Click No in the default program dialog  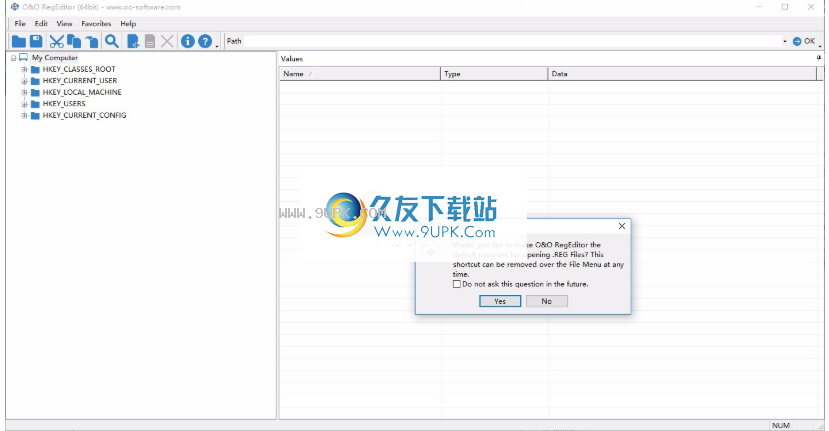pyautogui.click(x=547, y=301)
